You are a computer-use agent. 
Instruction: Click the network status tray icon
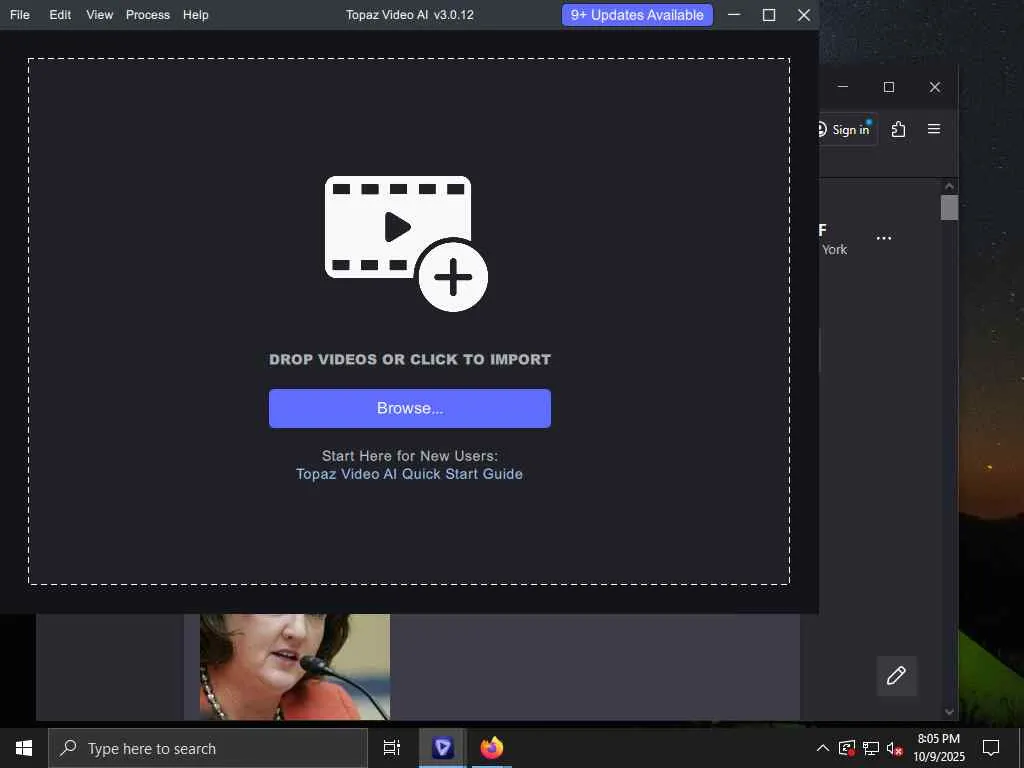(x=871, y=748)
